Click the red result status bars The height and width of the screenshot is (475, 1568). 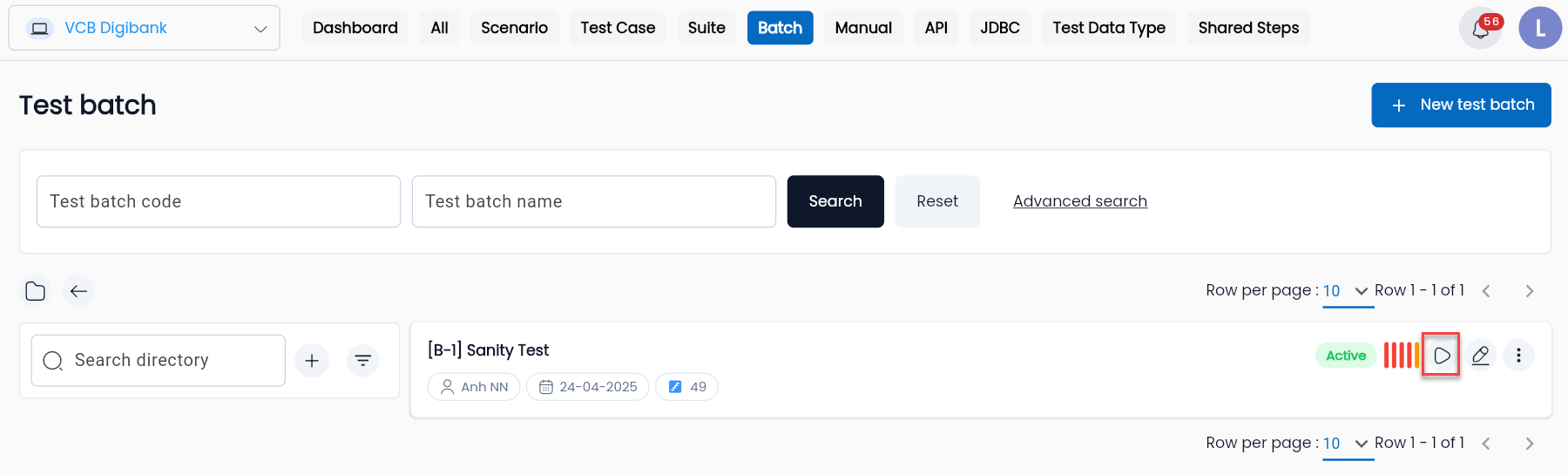pos(1402,356)
